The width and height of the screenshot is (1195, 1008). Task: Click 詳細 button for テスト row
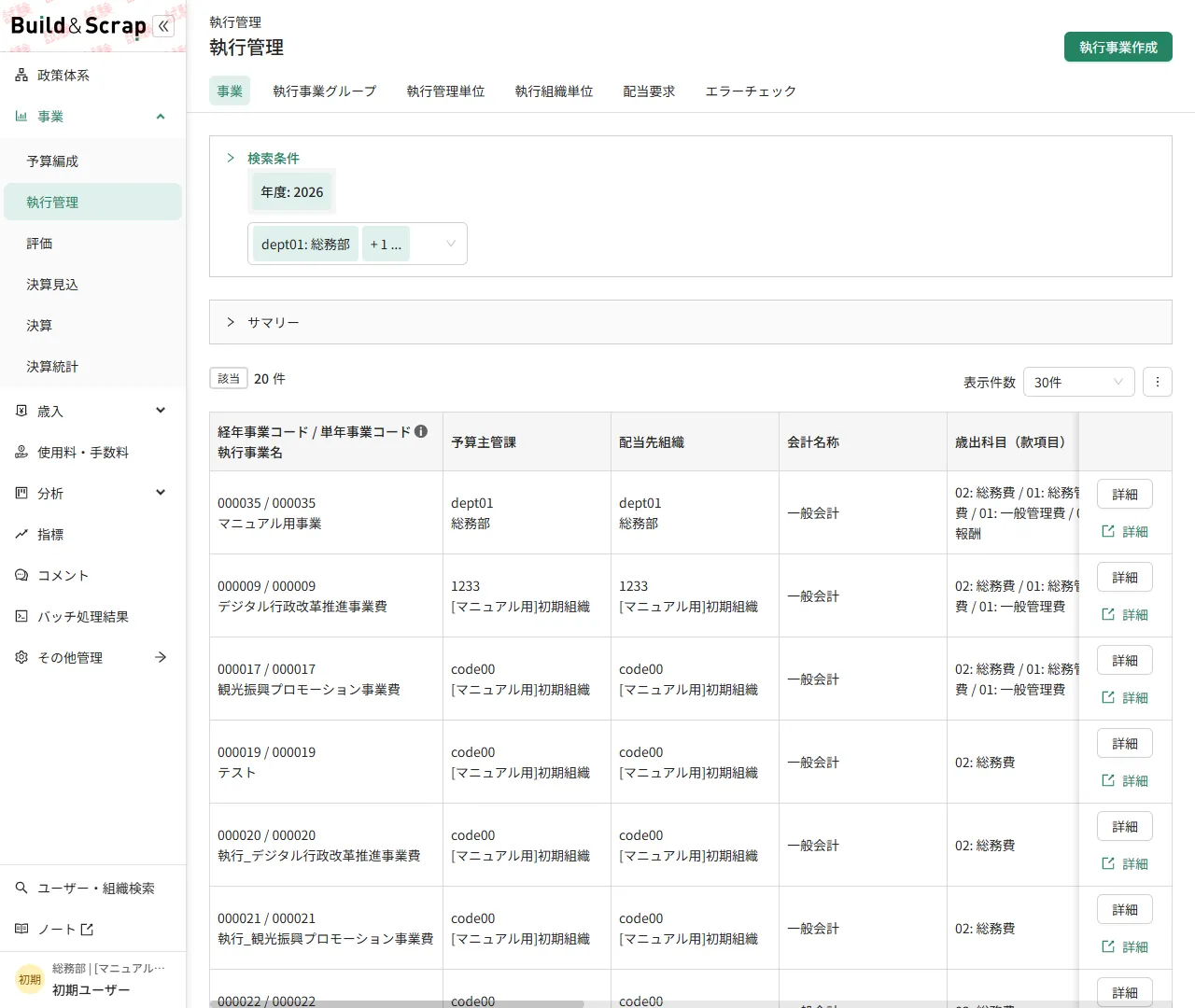pyautogui.click(x=1125, y=743)
